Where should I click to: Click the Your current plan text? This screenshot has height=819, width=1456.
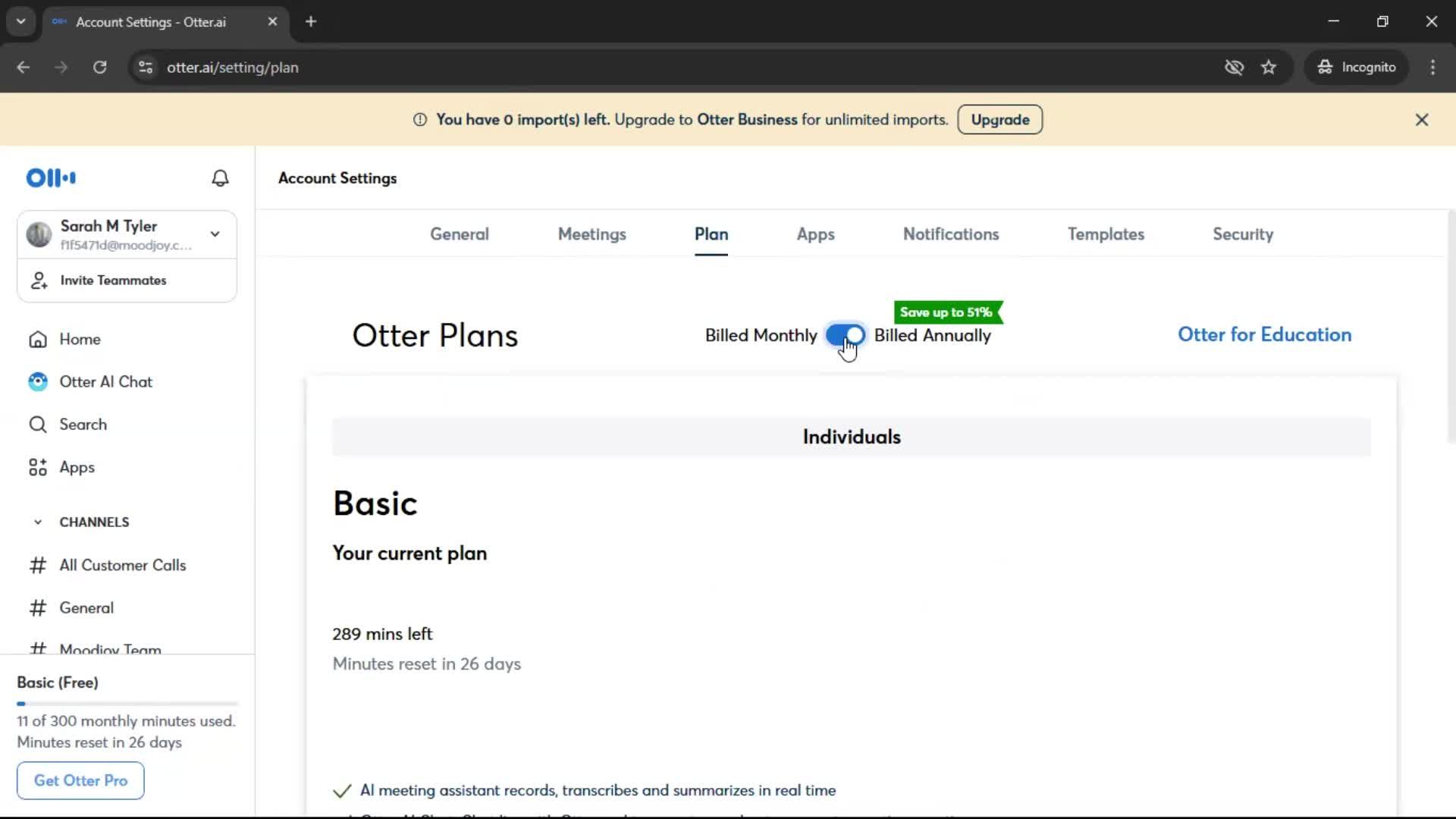point(409,554)
